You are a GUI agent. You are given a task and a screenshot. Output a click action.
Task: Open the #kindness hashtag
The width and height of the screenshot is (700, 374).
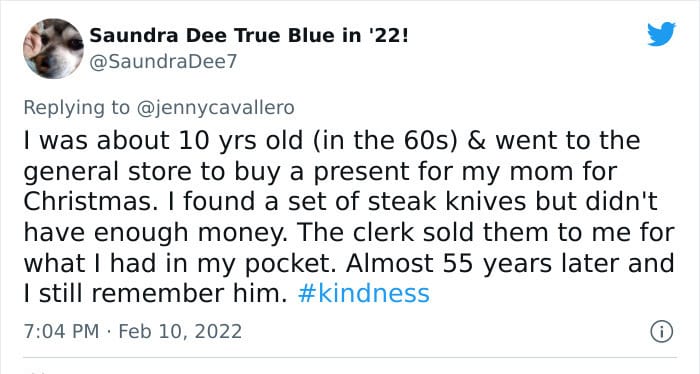[363, 294]
